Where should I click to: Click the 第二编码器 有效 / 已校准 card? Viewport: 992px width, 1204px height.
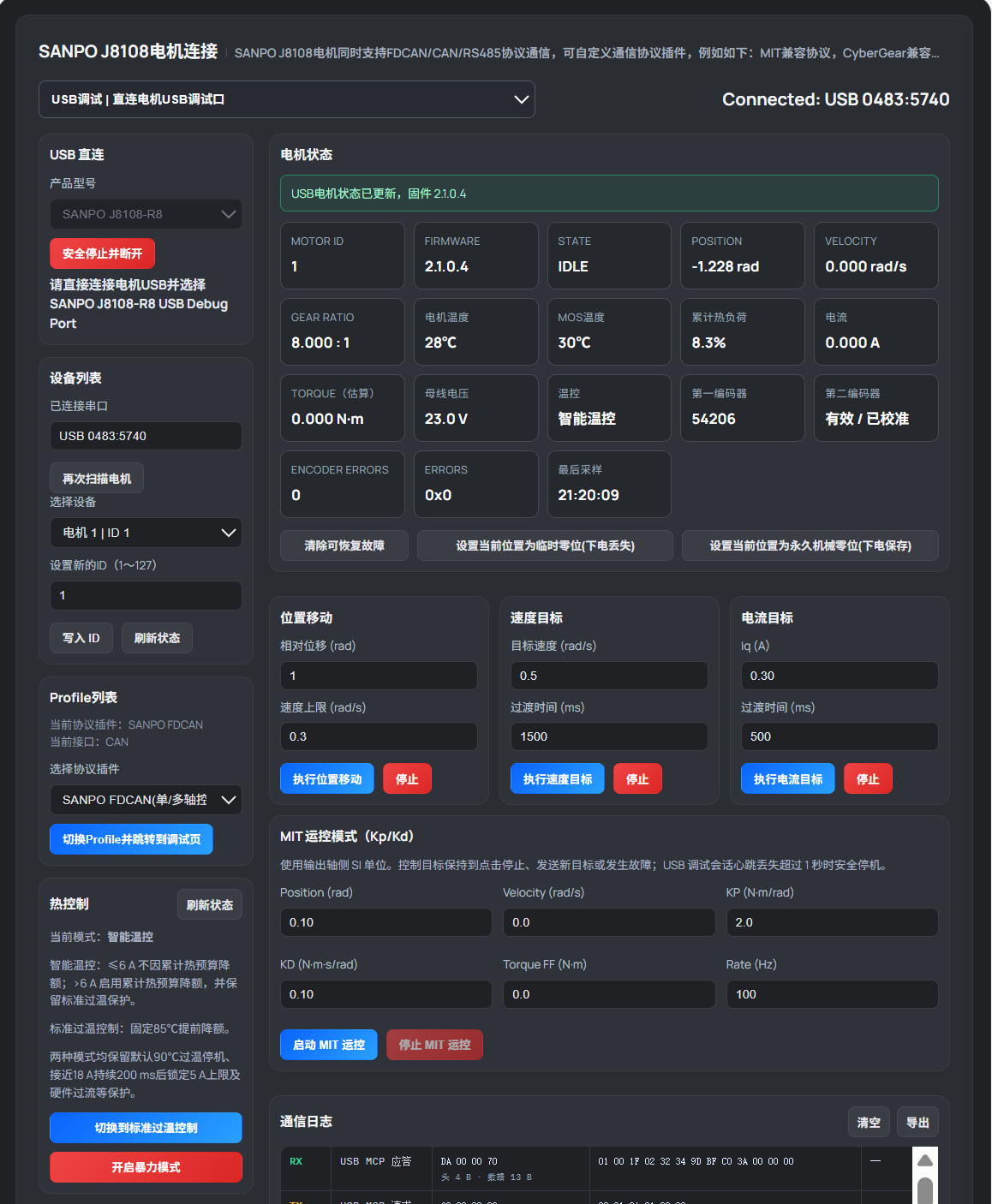tap(876, 408)
